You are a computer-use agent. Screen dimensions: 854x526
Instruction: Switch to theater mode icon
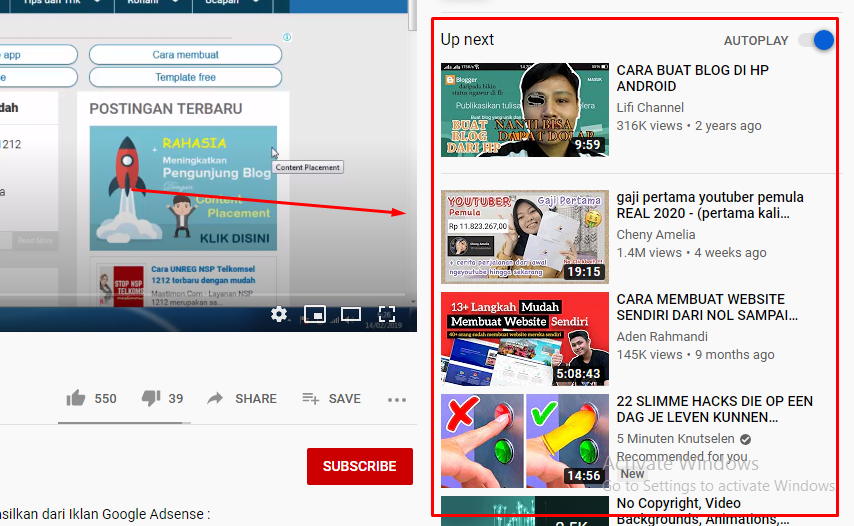(x=351, y=314)
